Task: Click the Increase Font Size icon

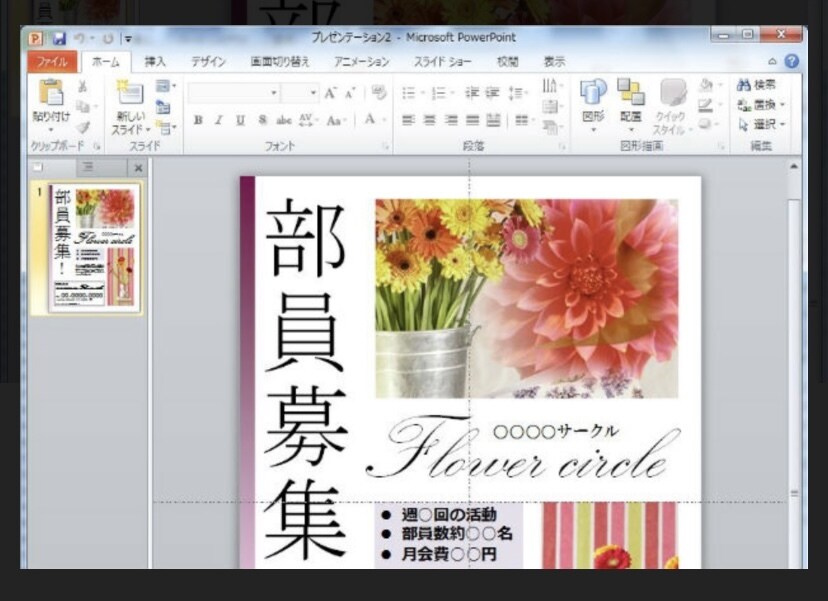Action: tap(331, 93)
